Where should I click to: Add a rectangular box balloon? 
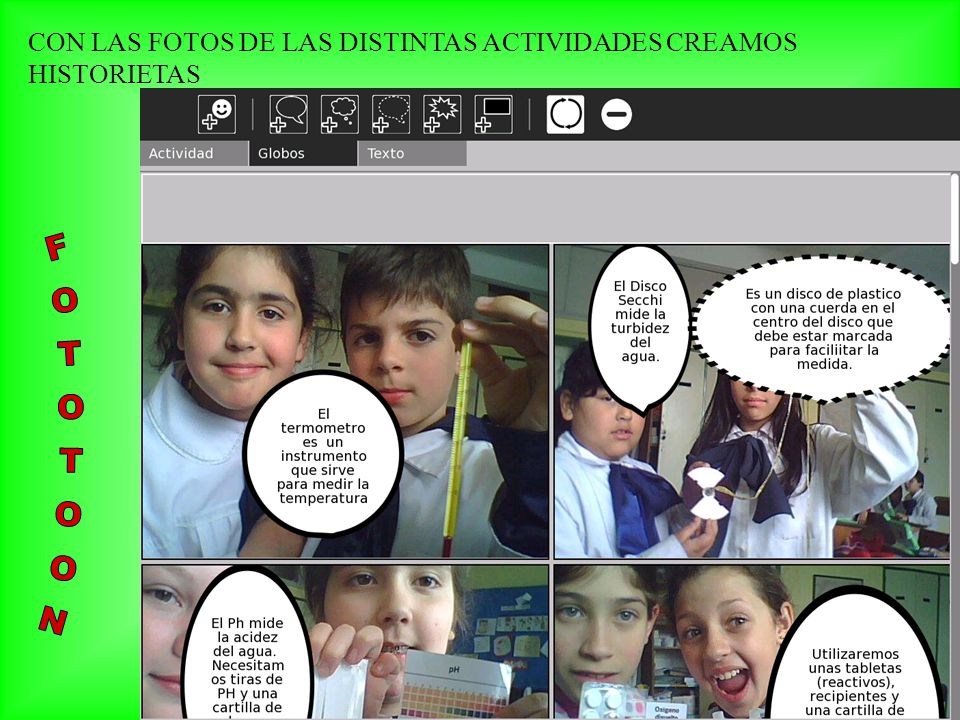[493, 114]
